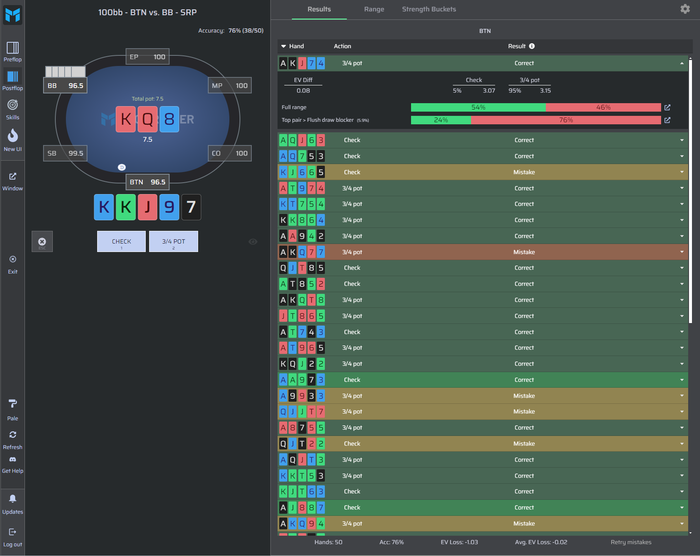Switch to the Range tab
This screenshot has width=700, height=556.
(374, 9)
